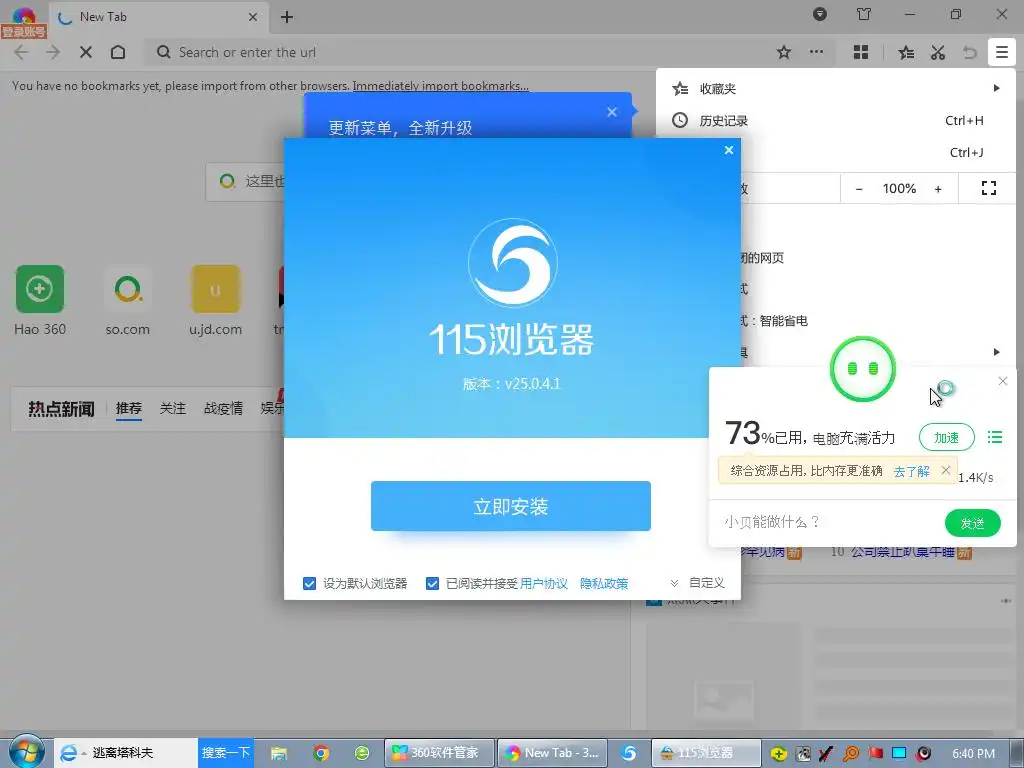Click the red flag tray icon
The width and height of the screenshot is (1024, 768).
click(875, 754)
